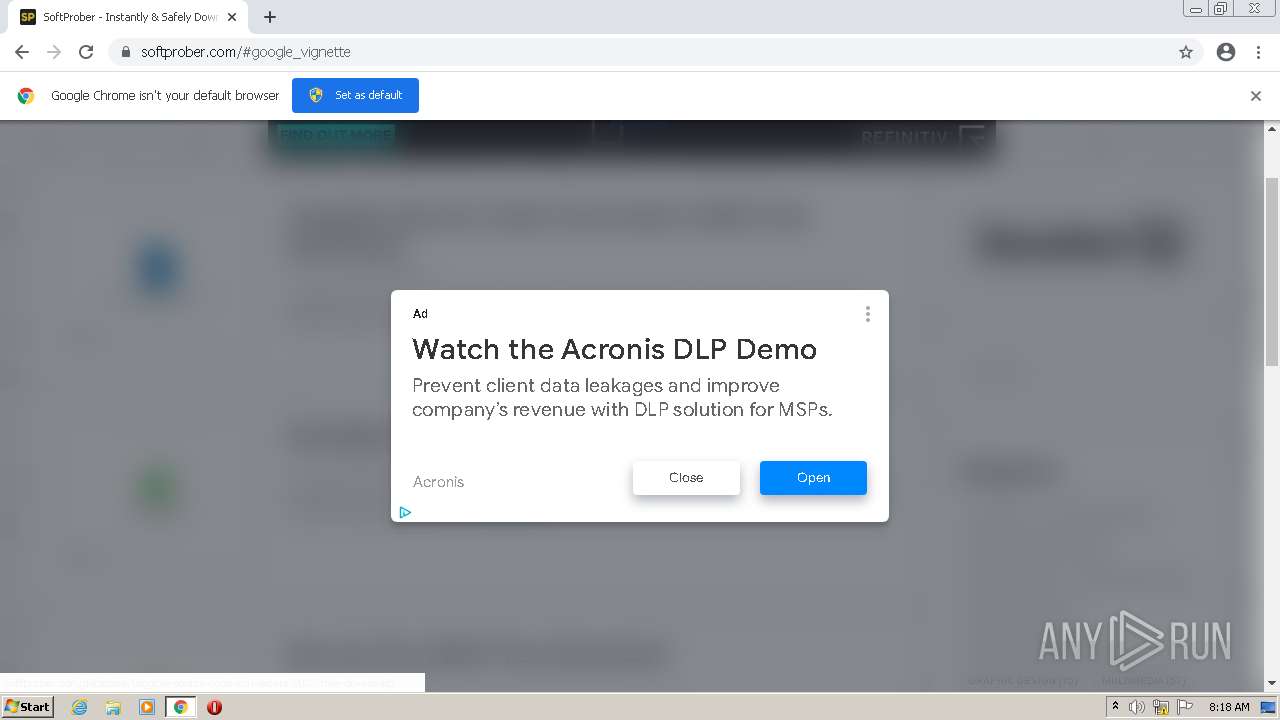Click the browser forward arrow
This screenshot has width=1280, height=720.
pyautogui.click(x=54, y=52)
